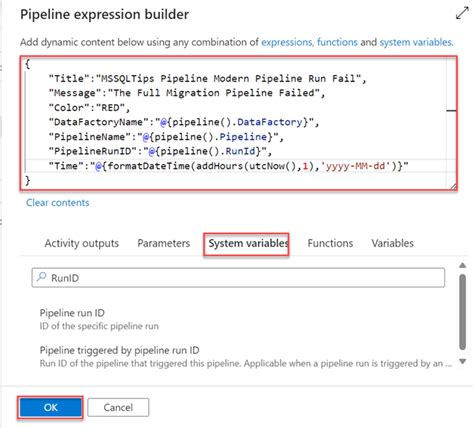Select Pipeline triggered by pipeline run ID
The height and width of the screenshot is (428, 474).
[x=119, y=350]
